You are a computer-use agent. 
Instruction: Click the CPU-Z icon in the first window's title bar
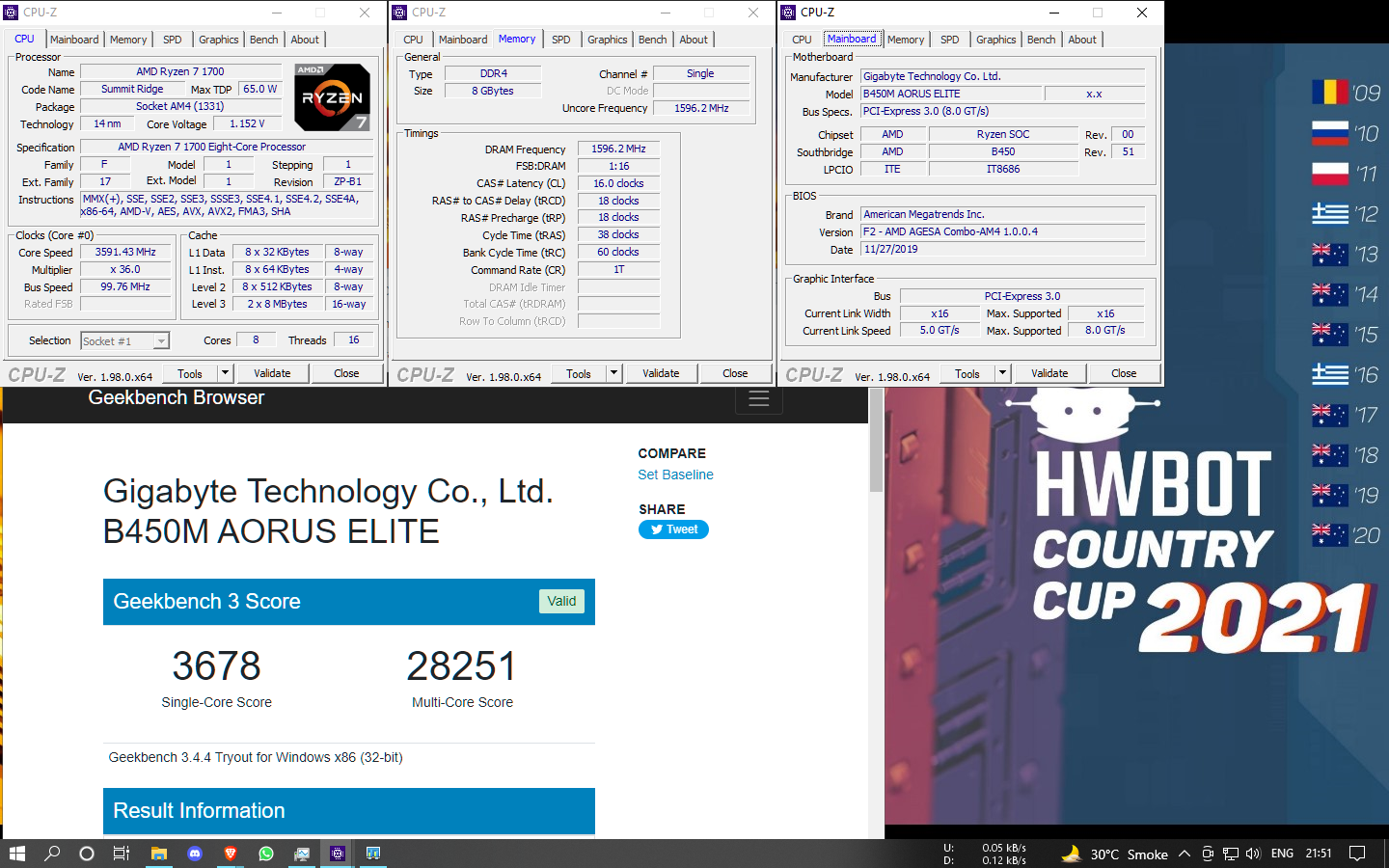(12, 13)
